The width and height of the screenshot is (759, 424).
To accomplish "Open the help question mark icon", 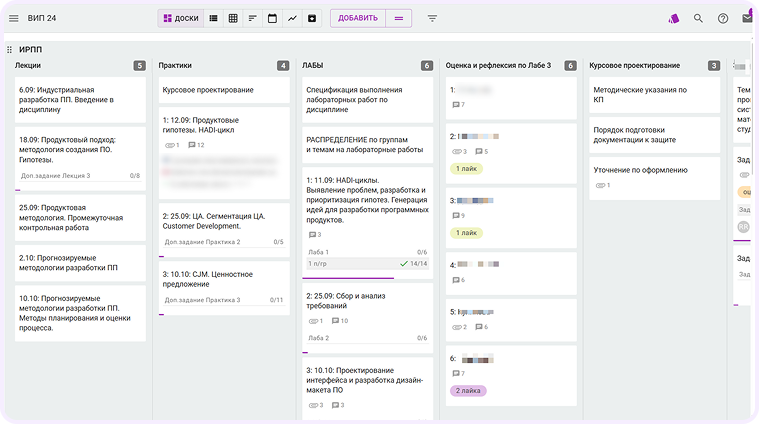I will 723,18.
